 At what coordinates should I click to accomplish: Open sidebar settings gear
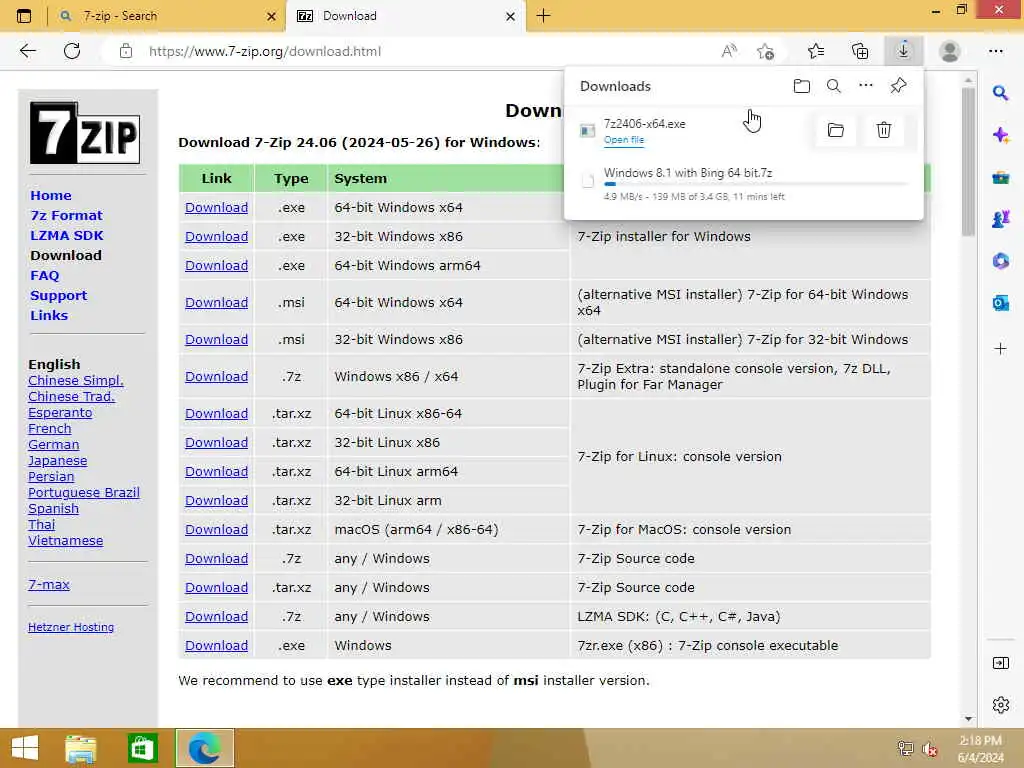[1000, 705]
